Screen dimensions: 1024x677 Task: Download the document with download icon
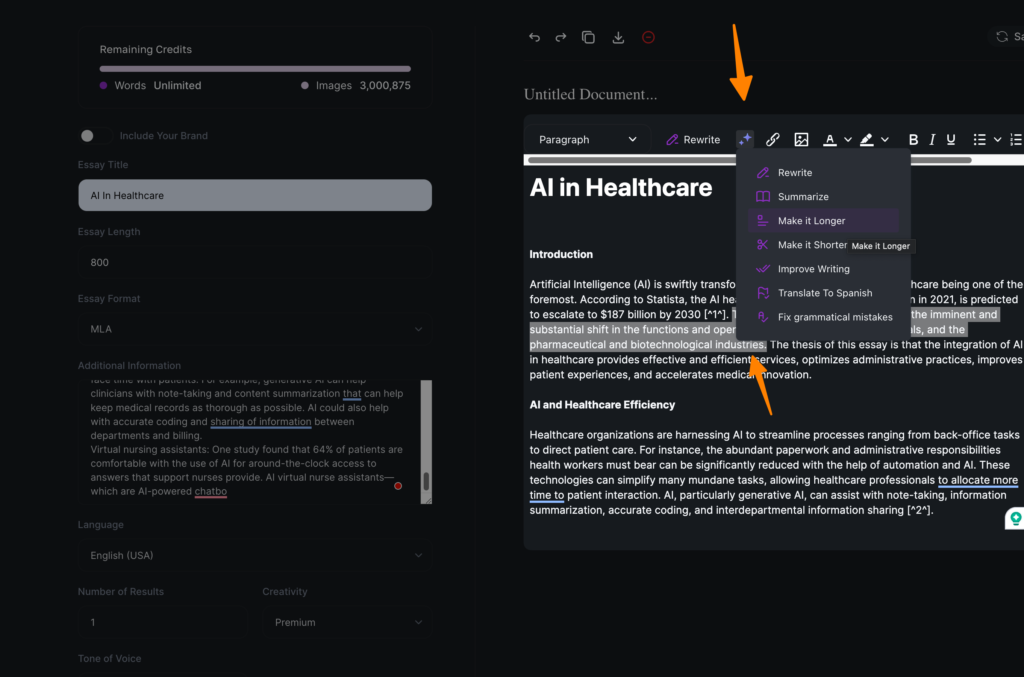coord(618,37)
